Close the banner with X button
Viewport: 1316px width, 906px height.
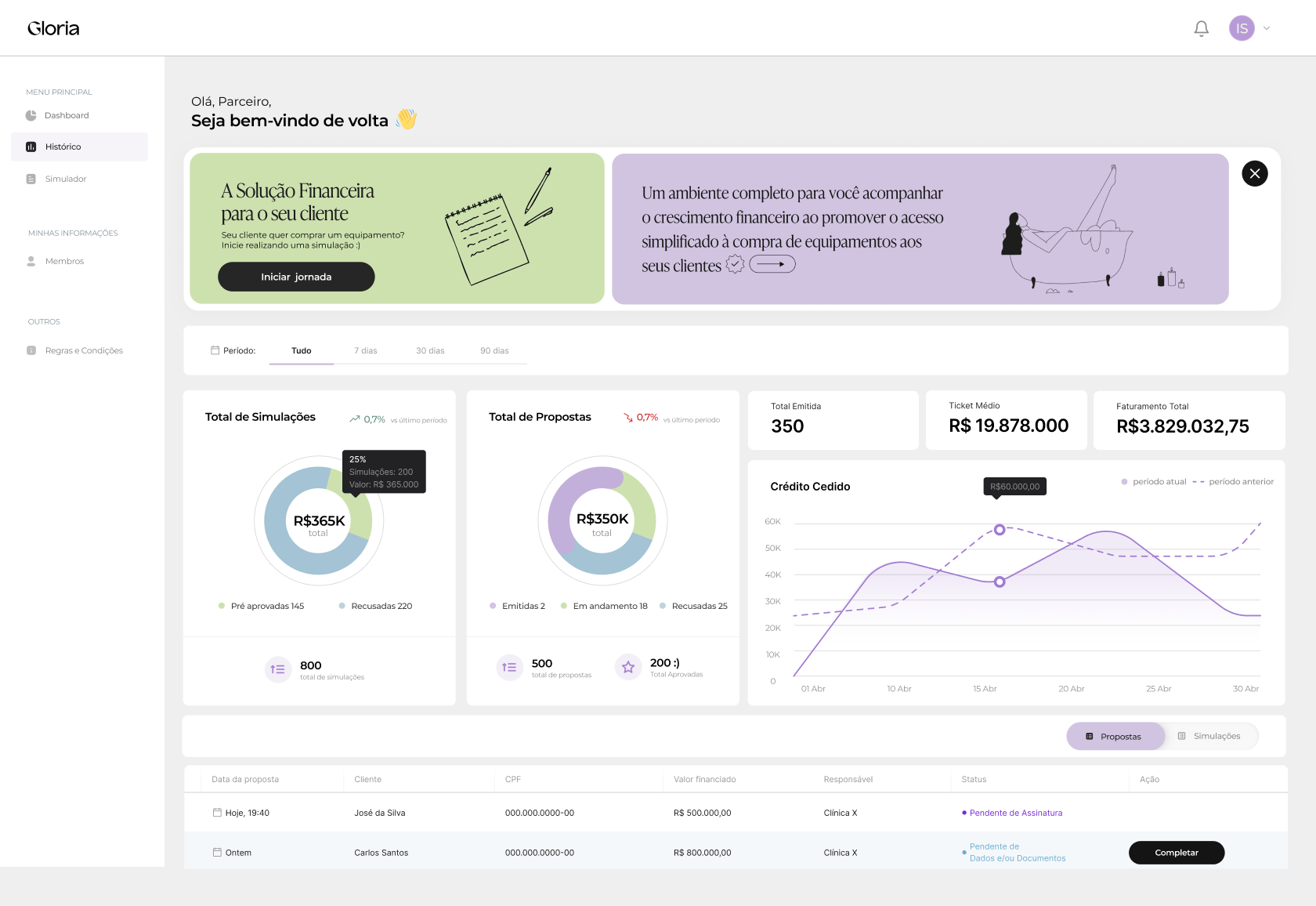click(x=1255, y=173)
